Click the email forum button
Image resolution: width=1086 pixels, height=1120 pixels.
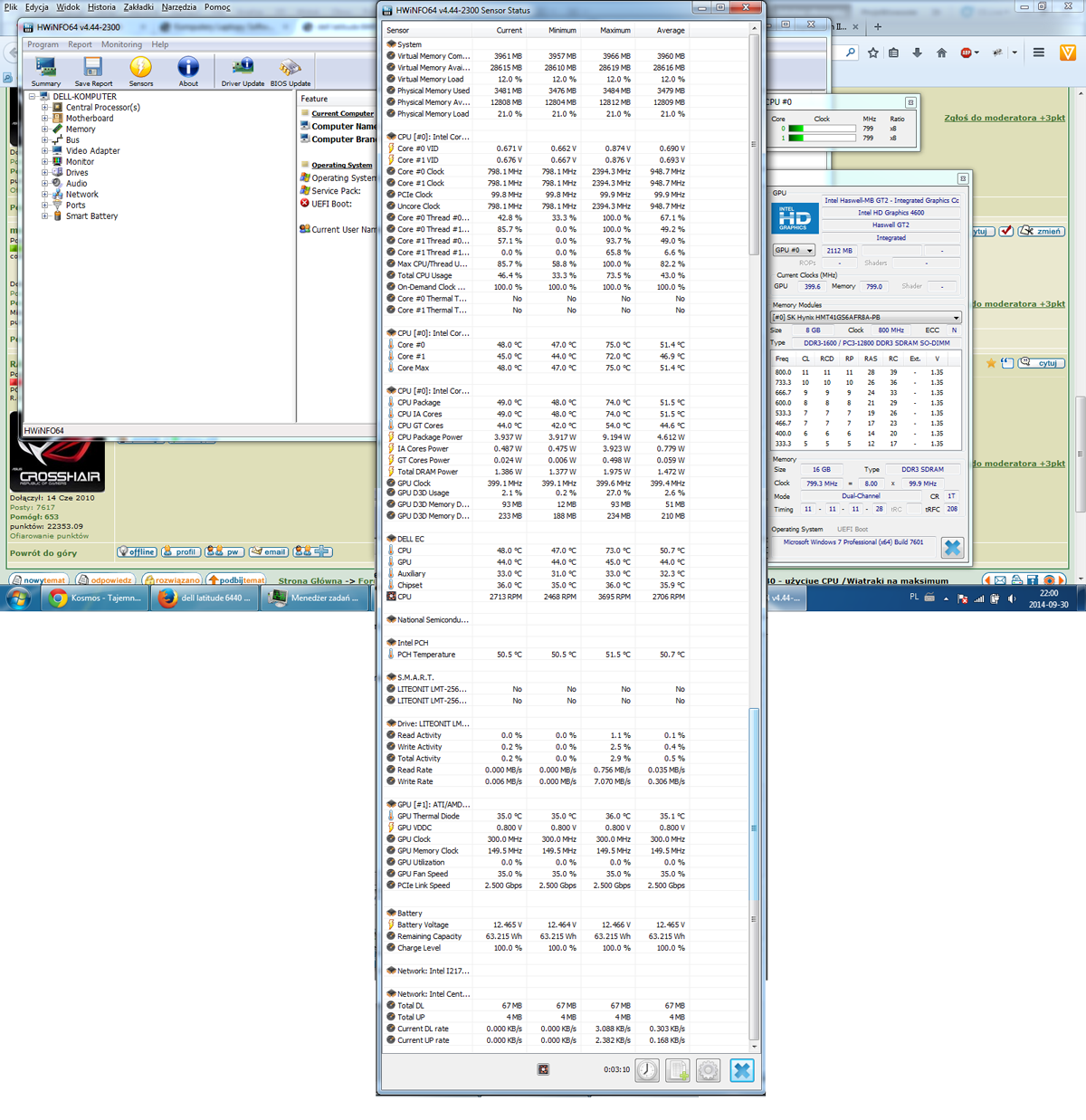click(x=269, y=551)
